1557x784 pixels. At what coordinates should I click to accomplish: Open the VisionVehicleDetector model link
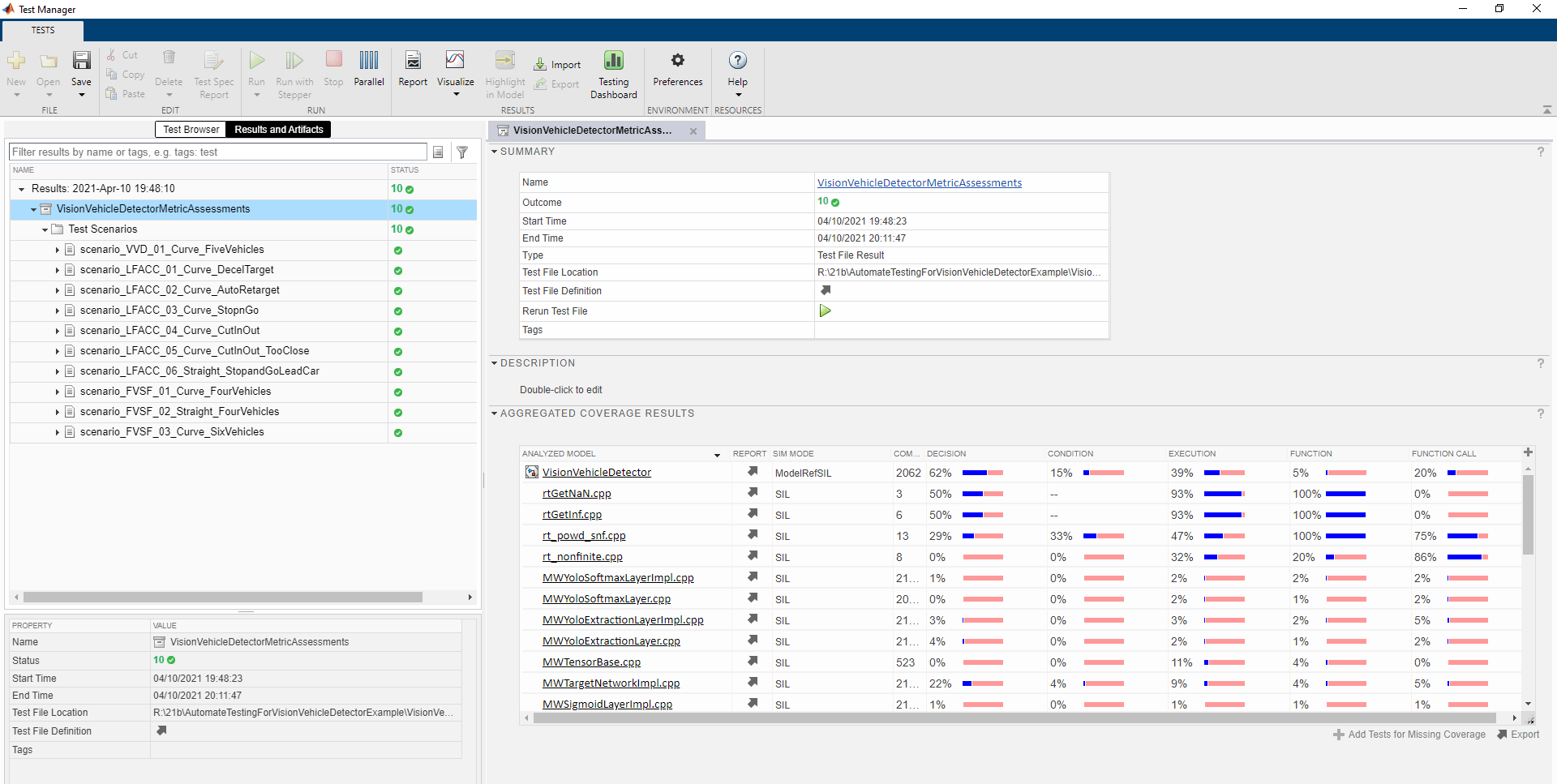pyautogui.click(x=596, y=473)
